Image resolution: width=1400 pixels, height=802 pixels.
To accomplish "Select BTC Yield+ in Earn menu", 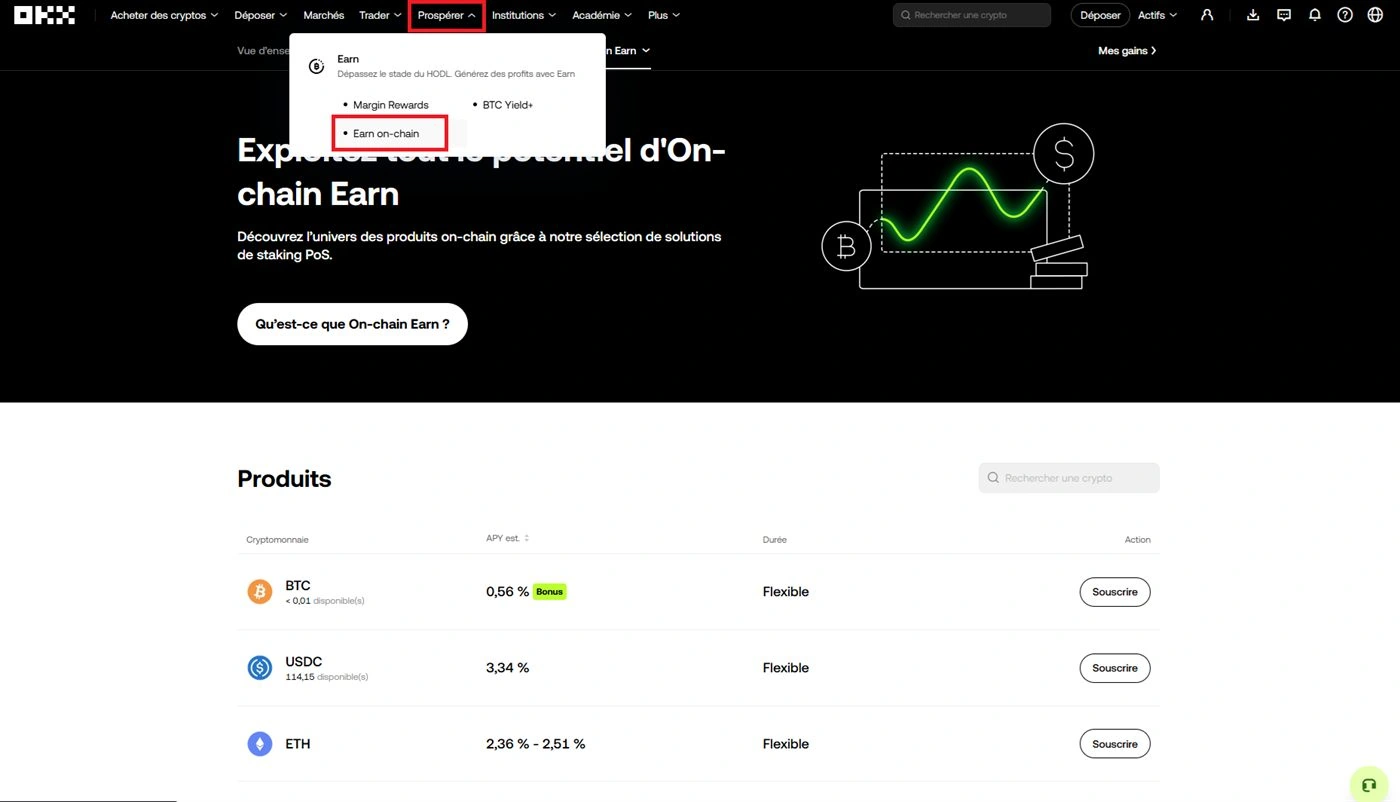I will click(507, 105).
